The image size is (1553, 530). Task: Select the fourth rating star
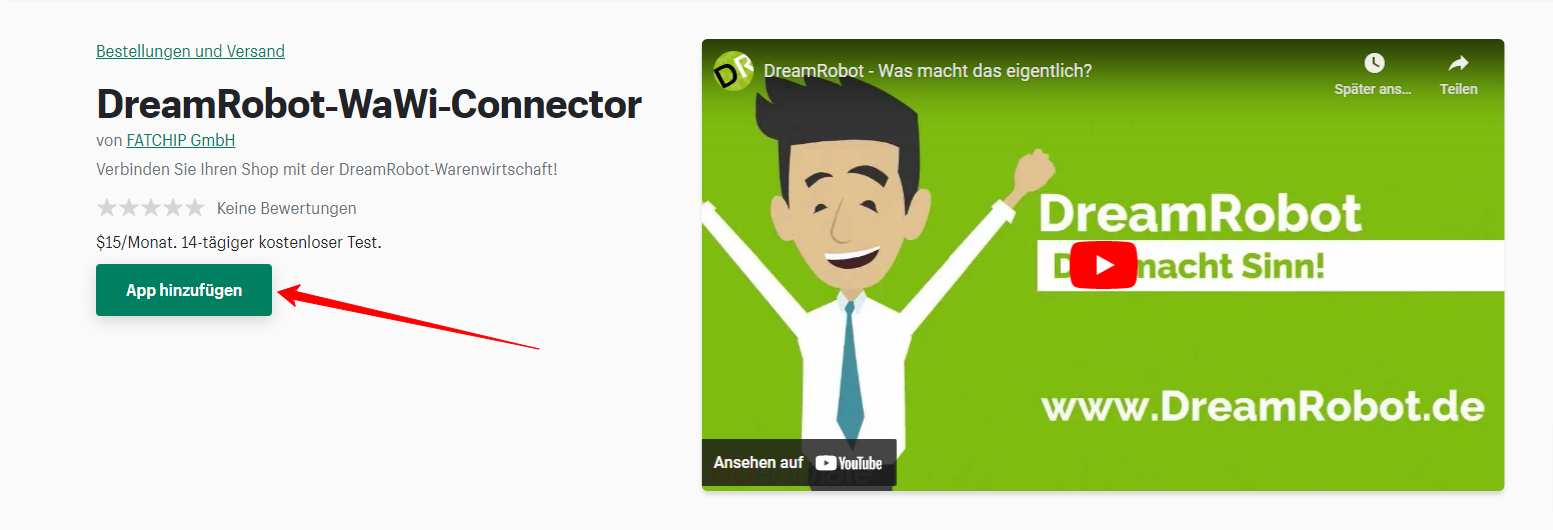point(173,208)
